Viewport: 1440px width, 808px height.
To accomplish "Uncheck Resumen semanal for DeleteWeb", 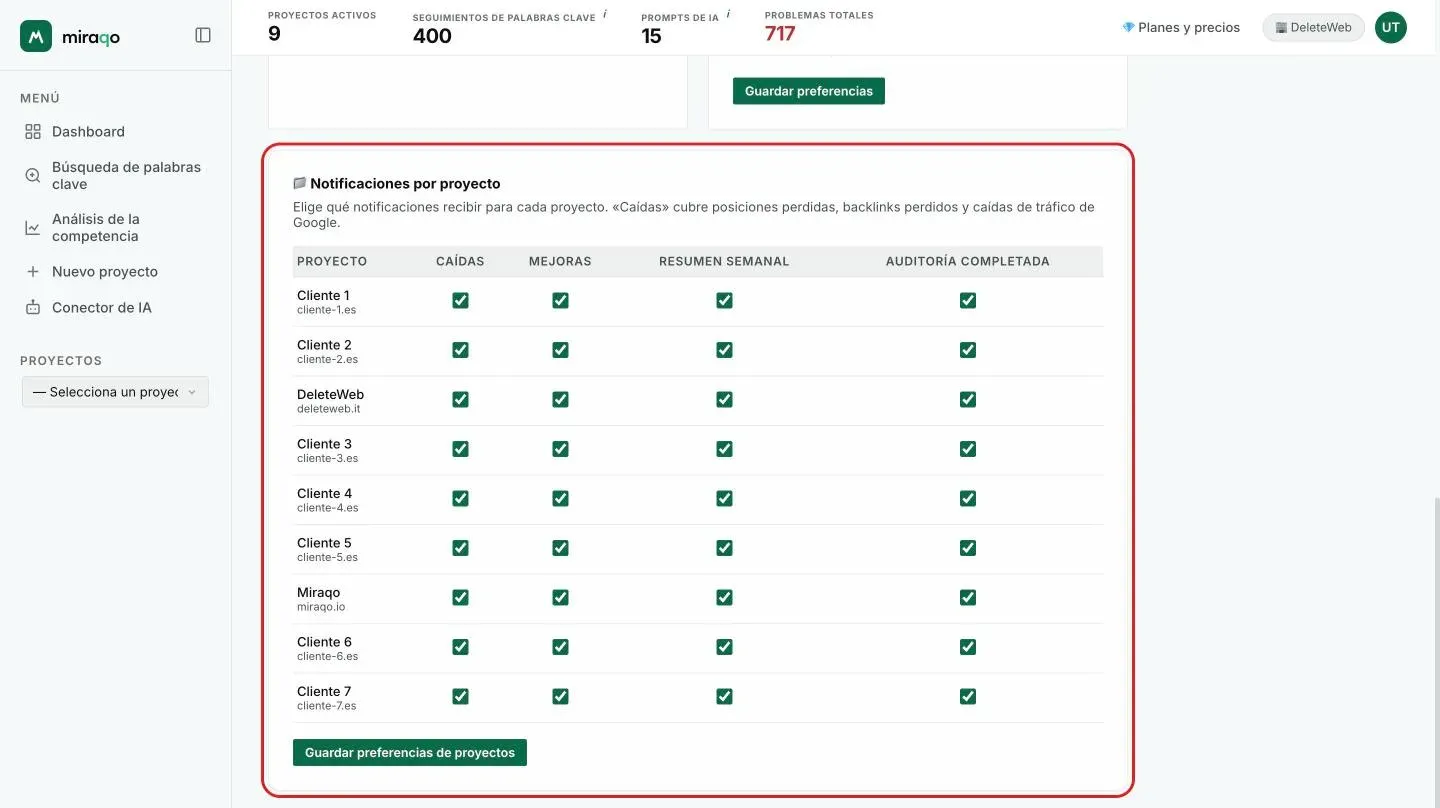I will [724, 400].
